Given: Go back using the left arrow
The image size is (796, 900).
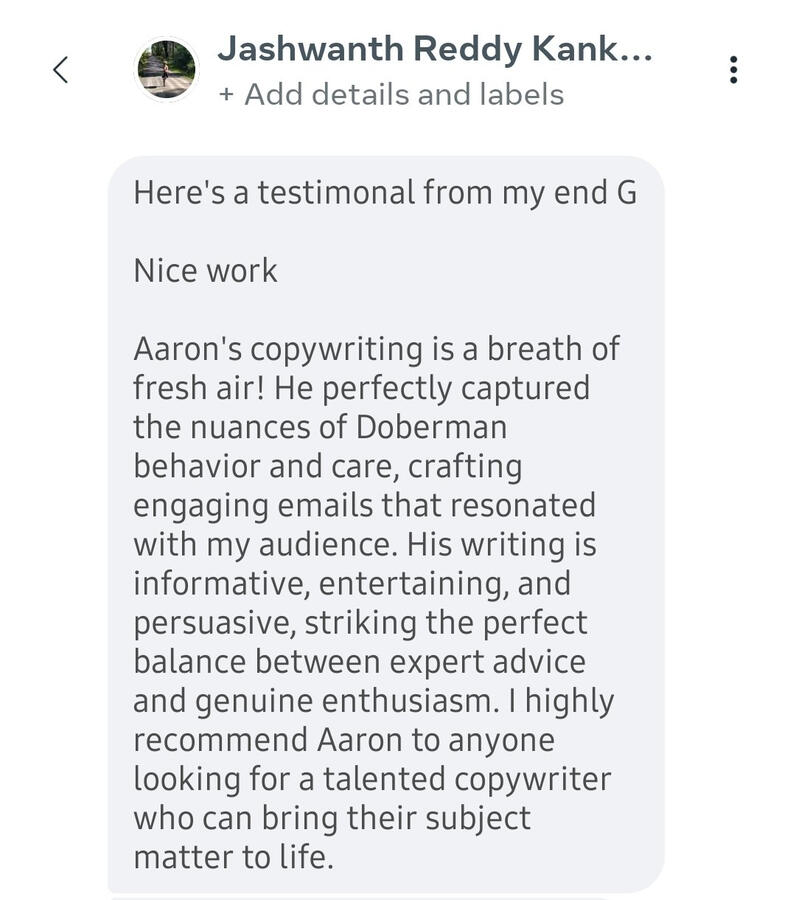Looking at the screenshot, I should coord(61,70).
